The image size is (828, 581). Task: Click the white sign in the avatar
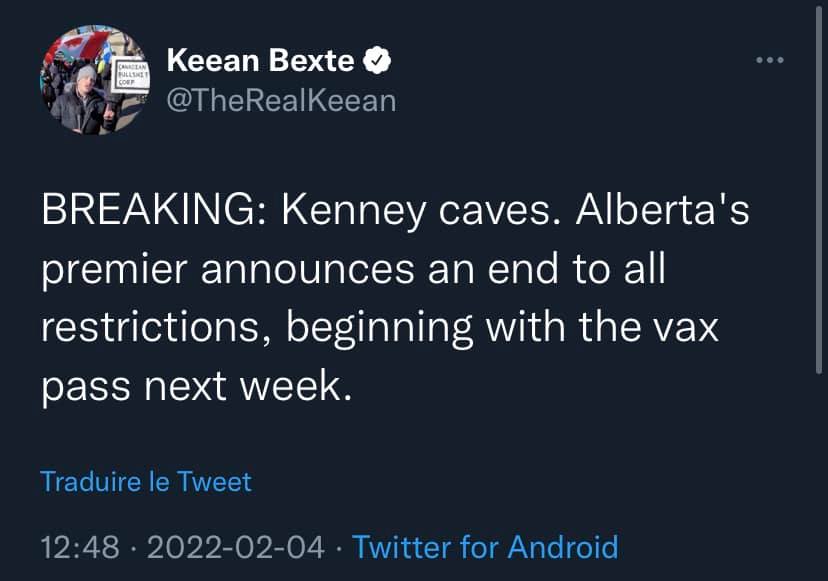pyautogui.click(x=133, y=76)
